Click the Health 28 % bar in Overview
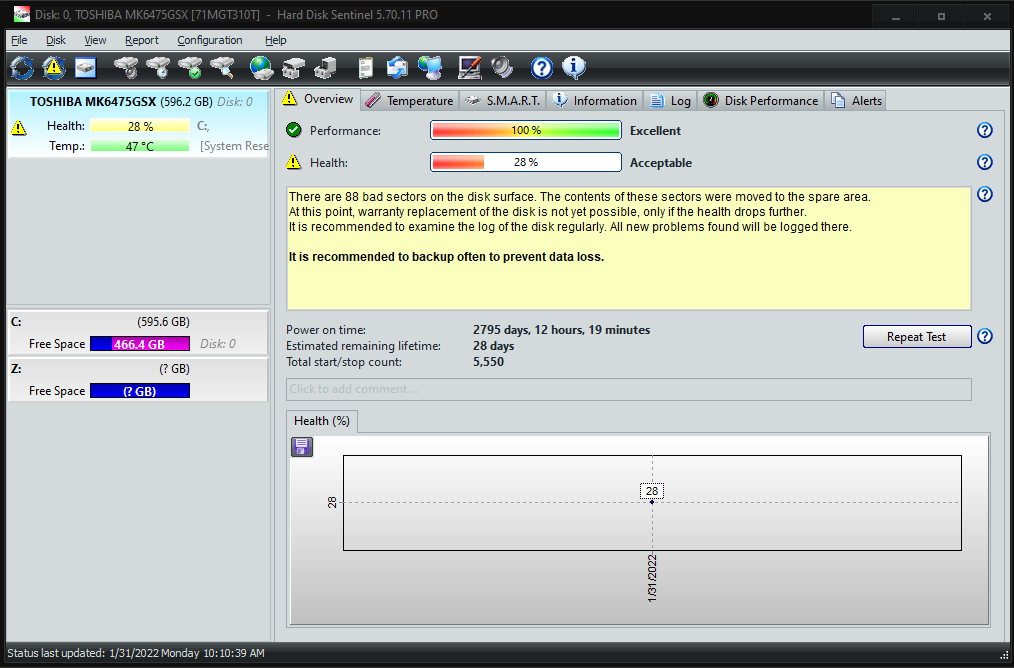 pyautogui.click(x=526, y=162)
